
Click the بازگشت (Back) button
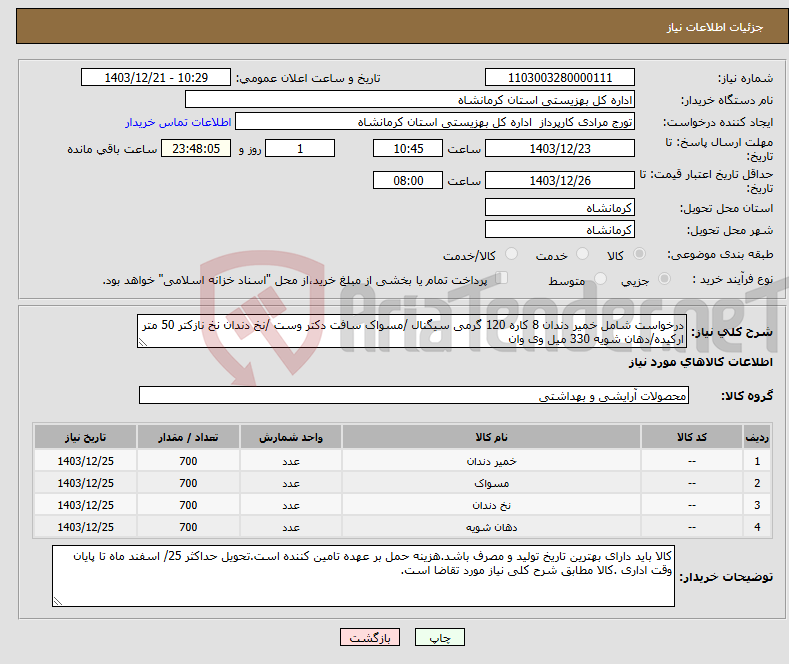pos(369,637)
